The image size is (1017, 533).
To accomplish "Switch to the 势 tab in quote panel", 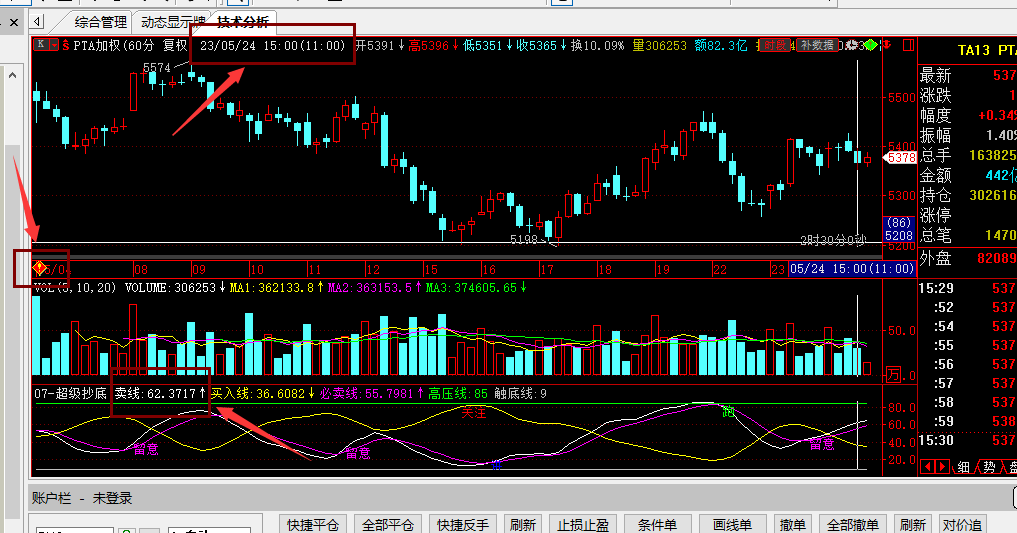I will pos(988,466).
